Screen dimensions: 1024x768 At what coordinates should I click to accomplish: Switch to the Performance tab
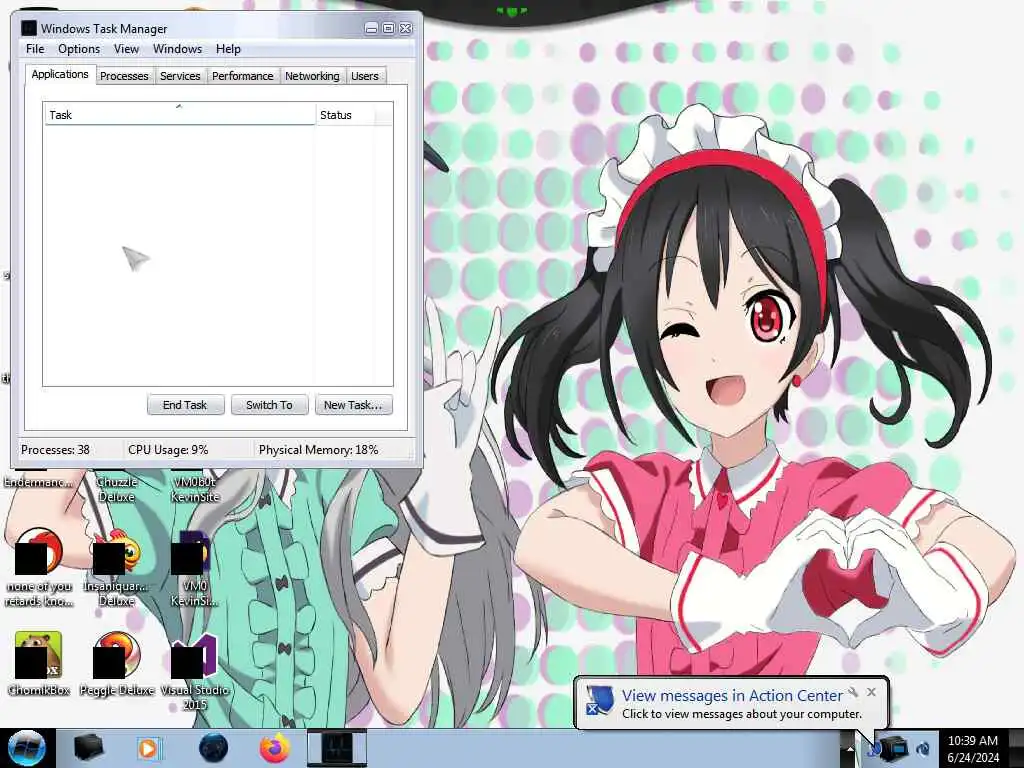pyautogui.click(x=243, y=76)
